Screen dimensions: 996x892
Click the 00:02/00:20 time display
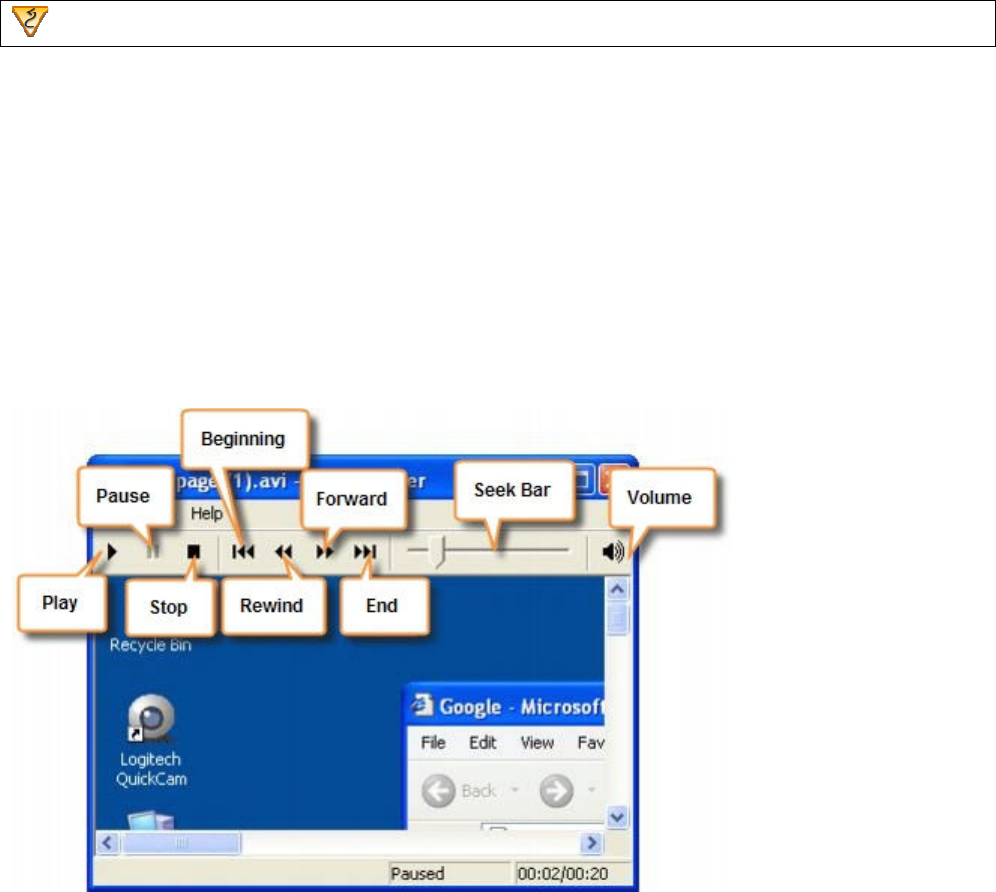(563, 874)
